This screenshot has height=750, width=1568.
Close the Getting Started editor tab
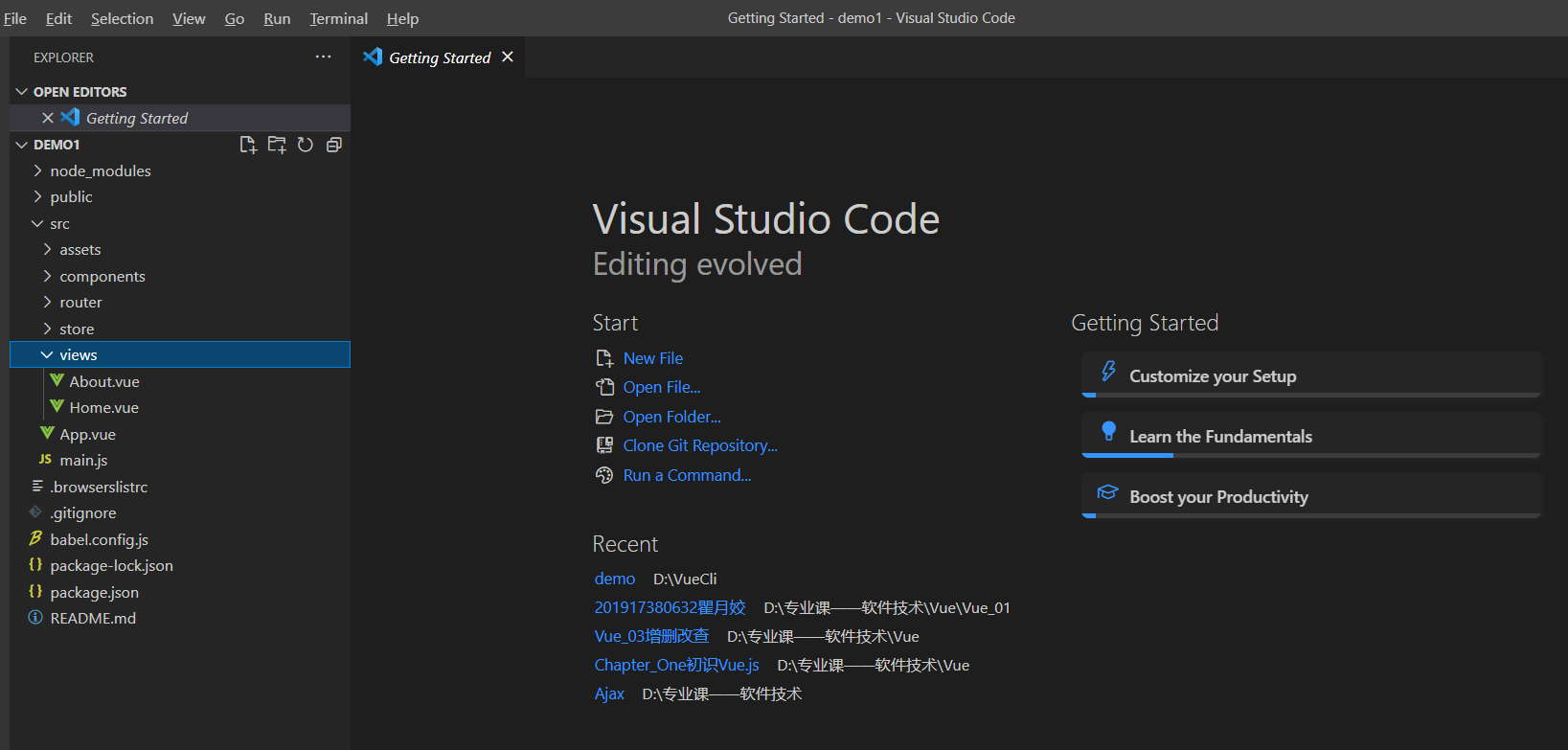(508, 57)
